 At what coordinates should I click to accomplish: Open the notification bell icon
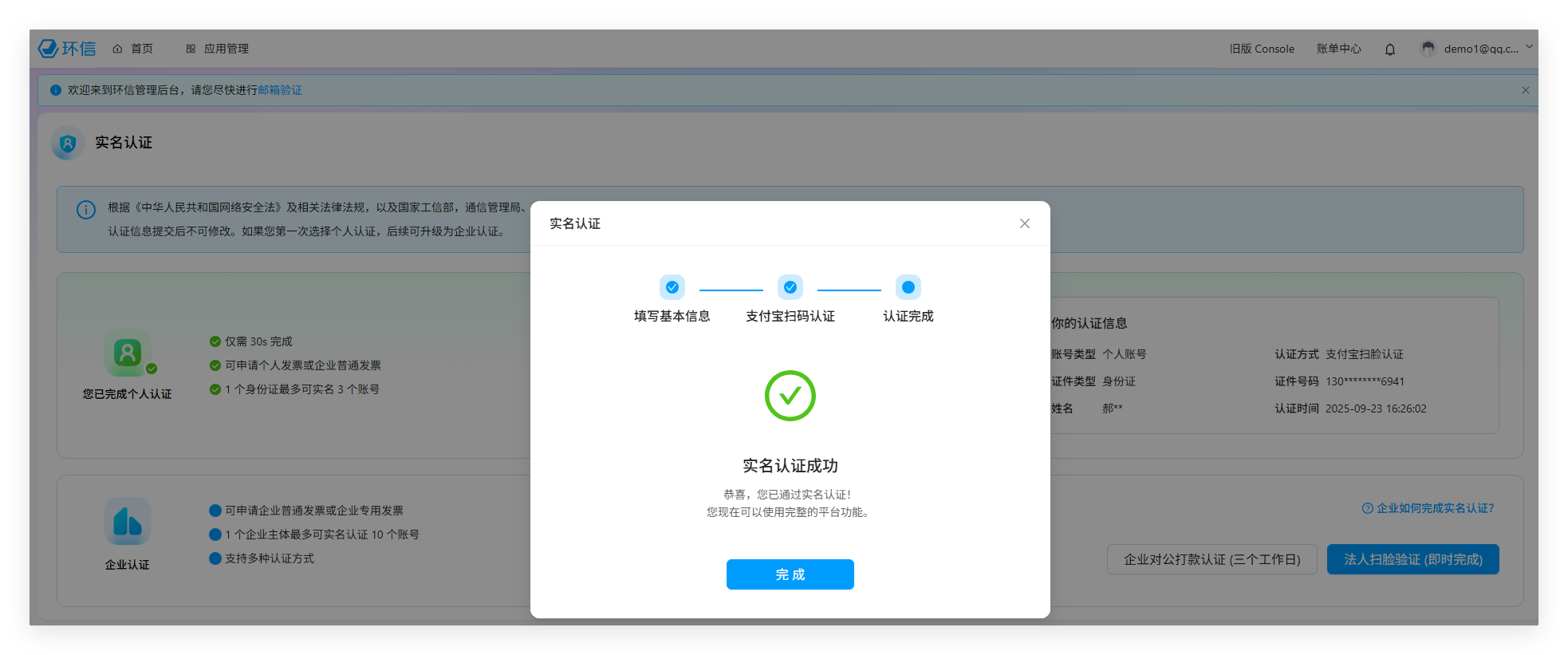(1389, 49)
